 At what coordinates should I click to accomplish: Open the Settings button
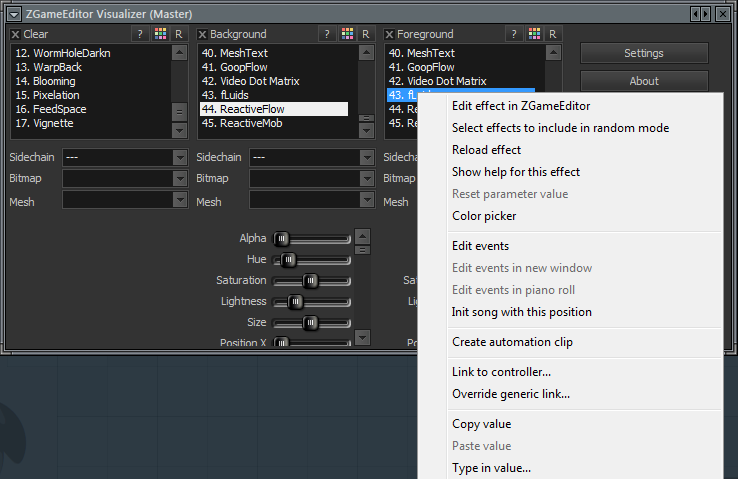(x=644, y=53)
